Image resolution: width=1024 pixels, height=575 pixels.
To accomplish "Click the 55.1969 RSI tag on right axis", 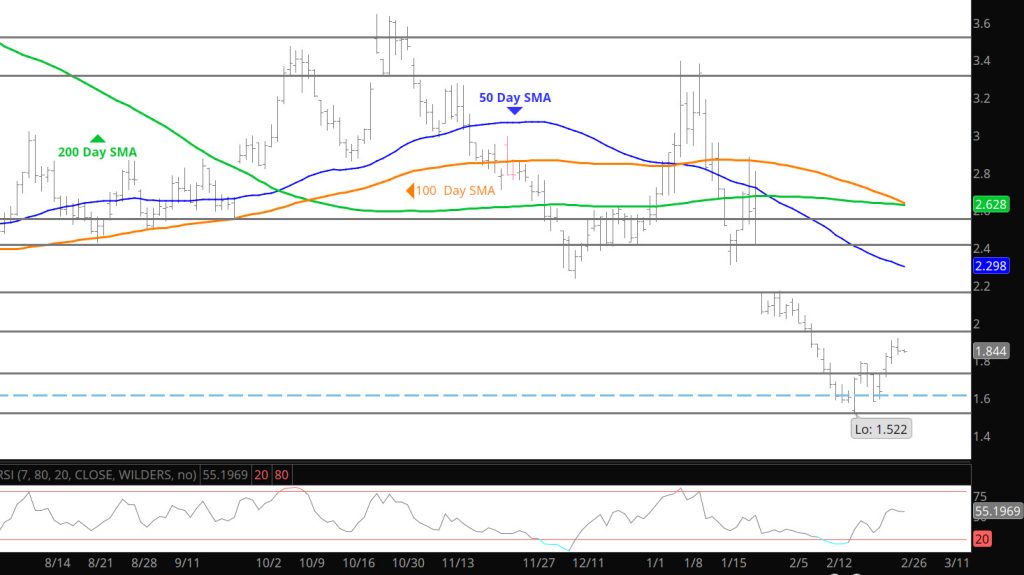I will click(x=996, y=511).
